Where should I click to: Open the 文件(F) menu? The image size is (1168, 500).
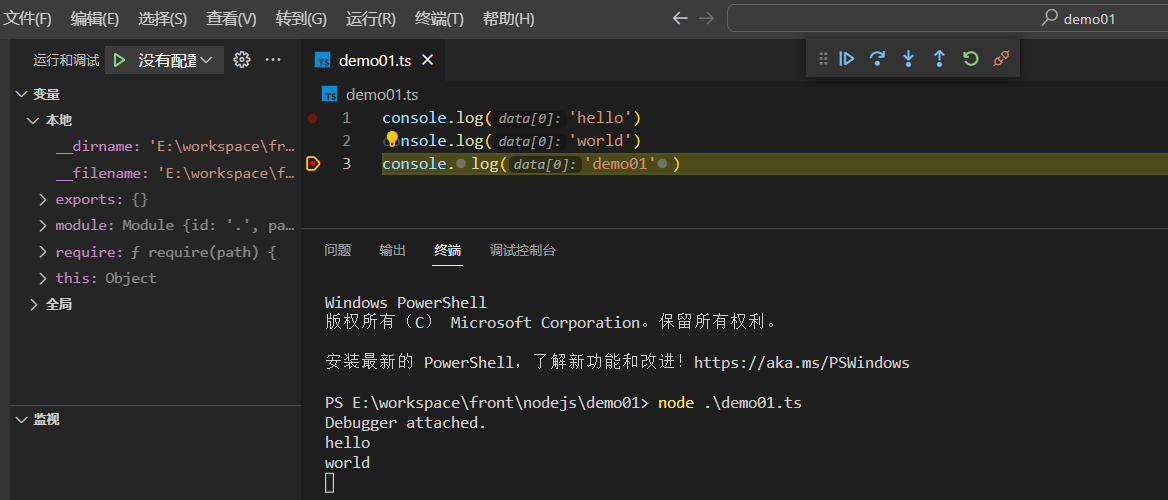28,19
